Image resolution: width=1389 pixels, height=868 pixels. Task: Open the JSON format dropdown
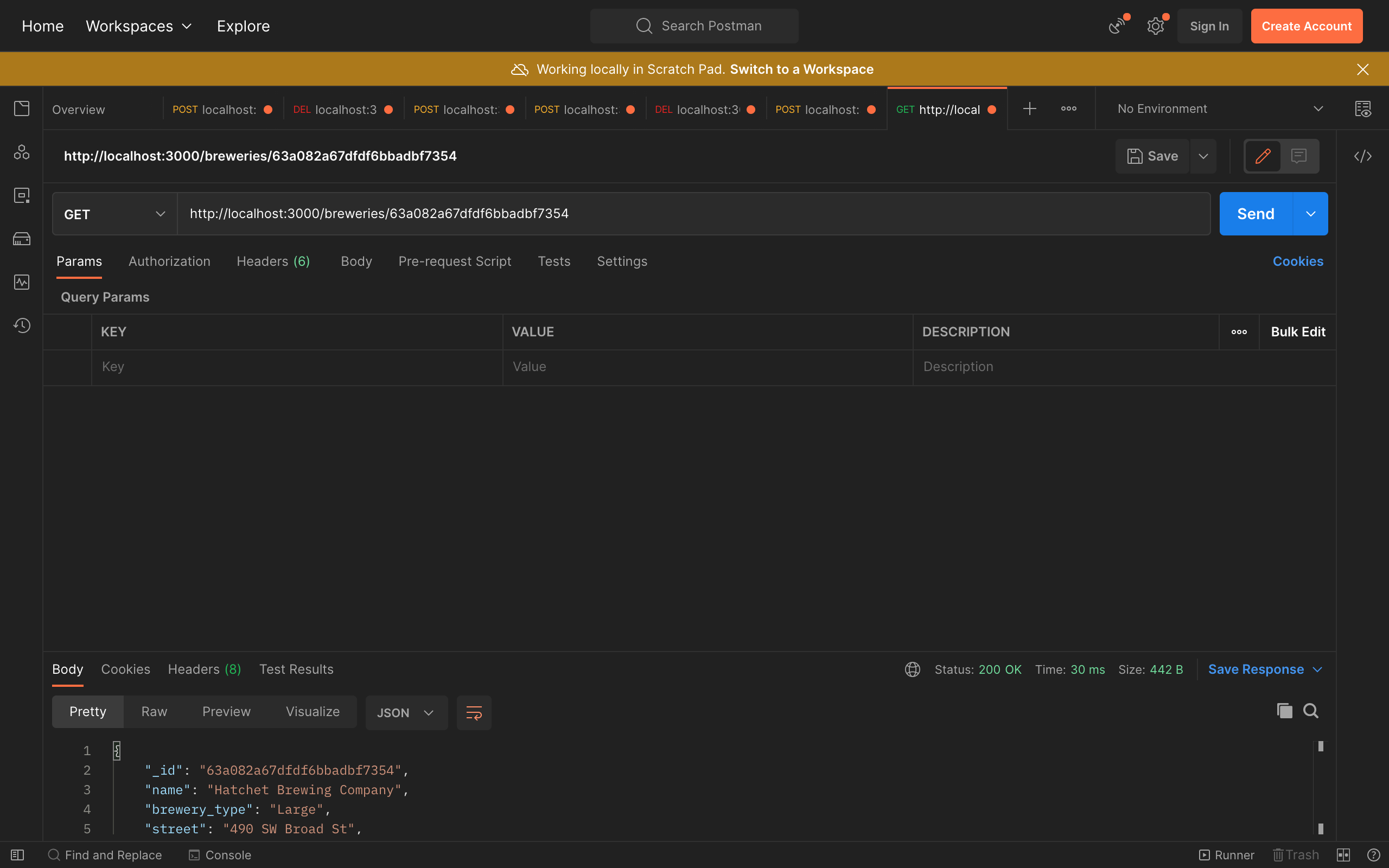click(406, 712)
